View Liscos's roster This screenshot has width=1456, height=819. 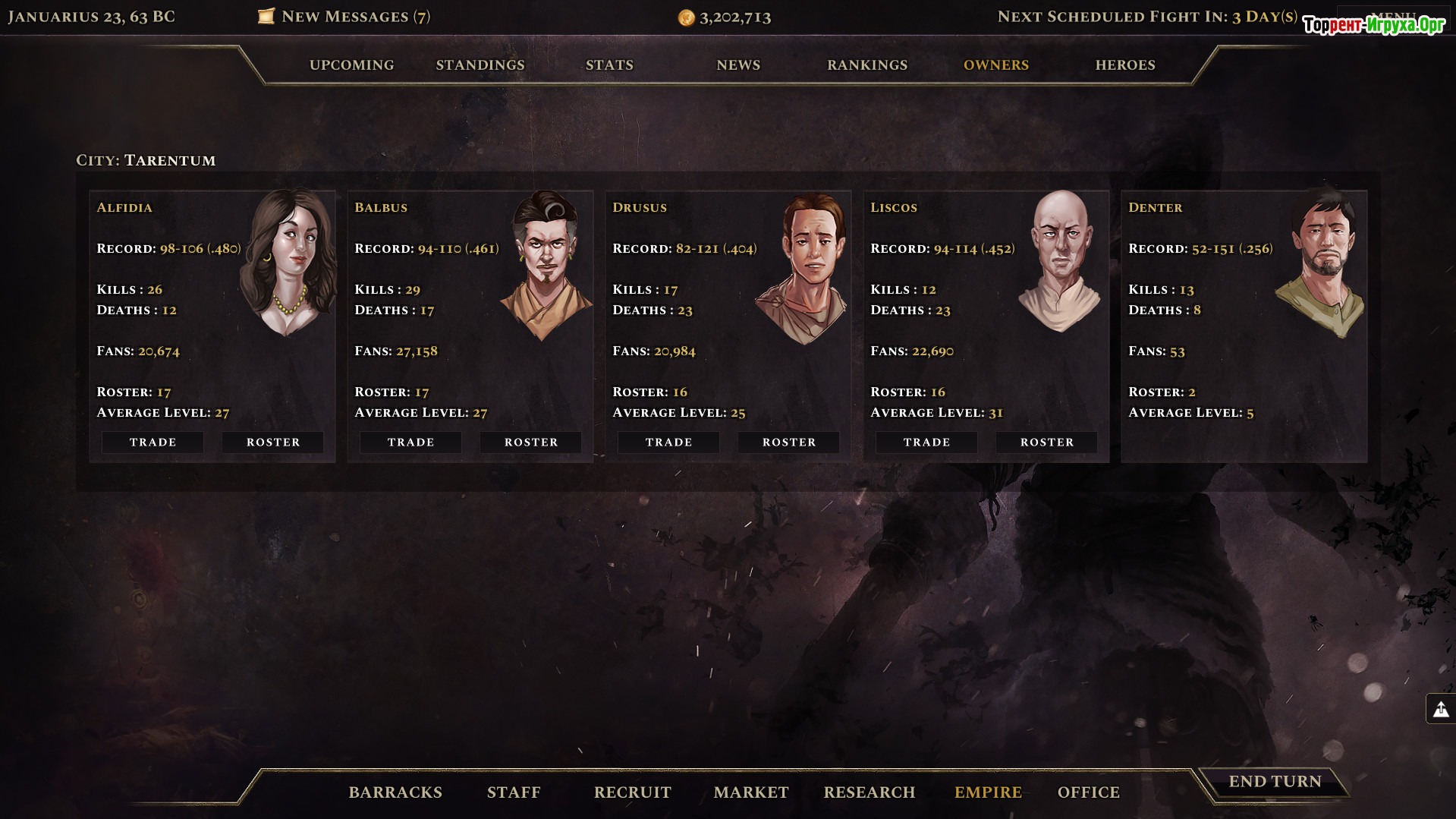tap(1047, 443)
